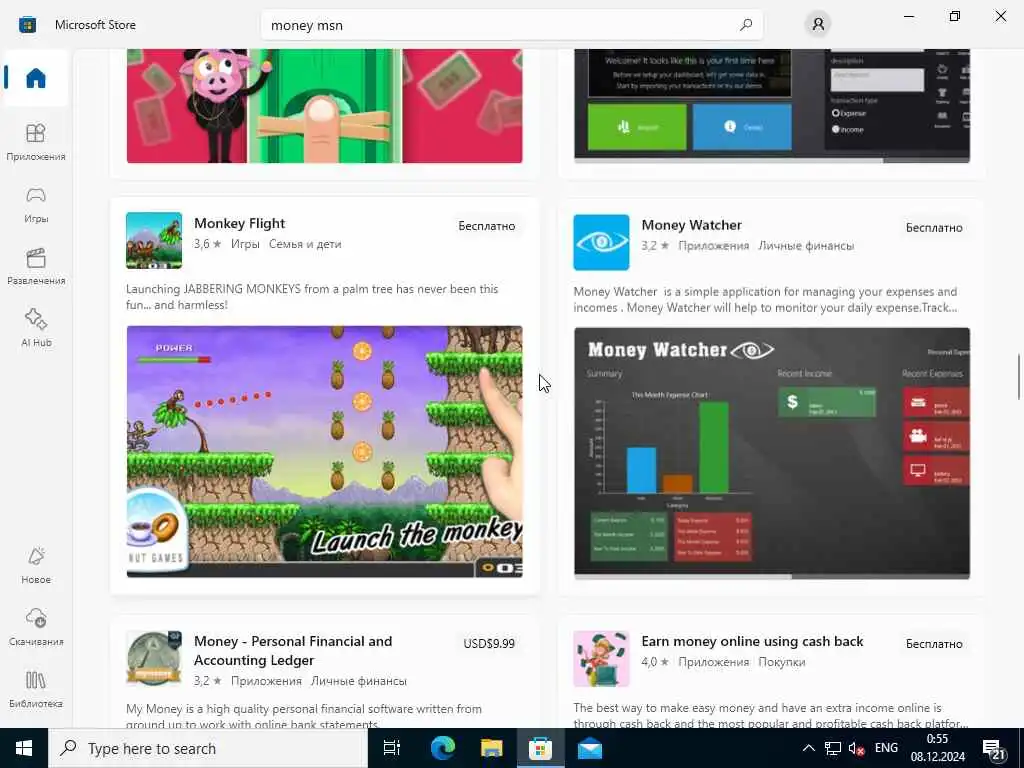
Task: Open the Приложения section
Action: coord(36,142)
